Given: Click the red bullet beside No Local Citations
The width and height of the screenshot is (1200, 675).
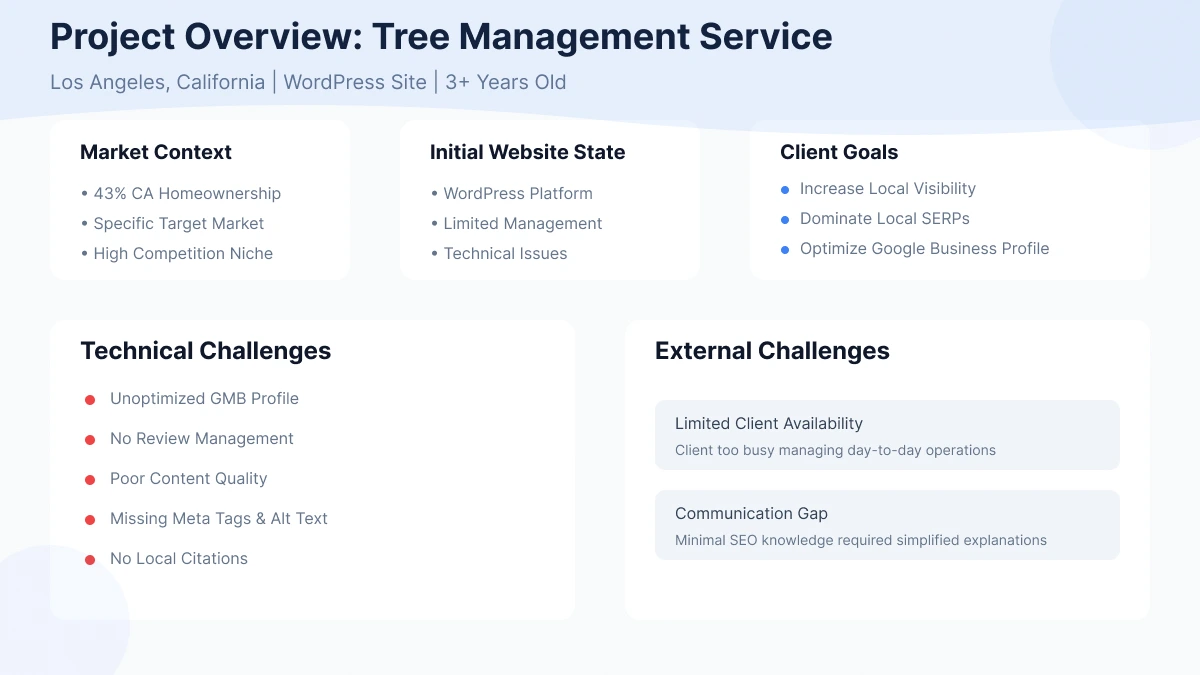Looking at the screenshot, I should (x=89, y=559).
